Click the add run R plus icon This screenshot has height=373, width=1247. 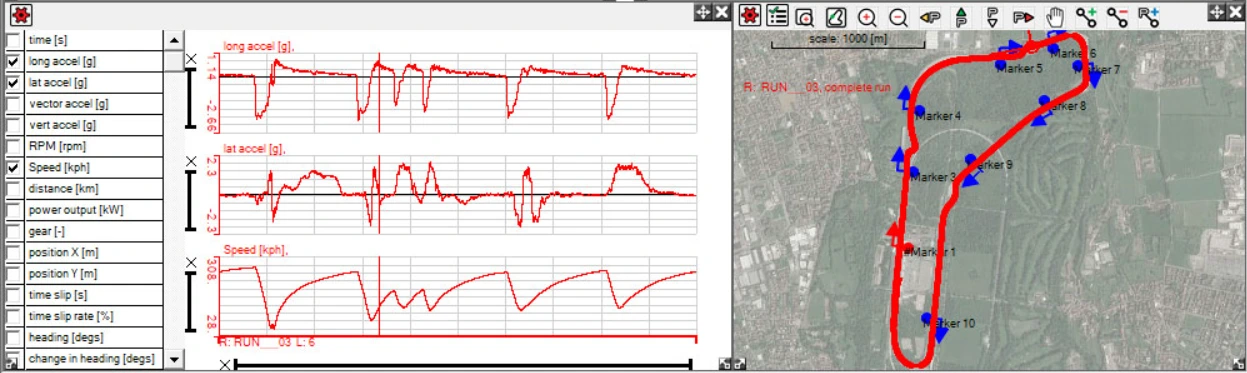(1148, 16)
